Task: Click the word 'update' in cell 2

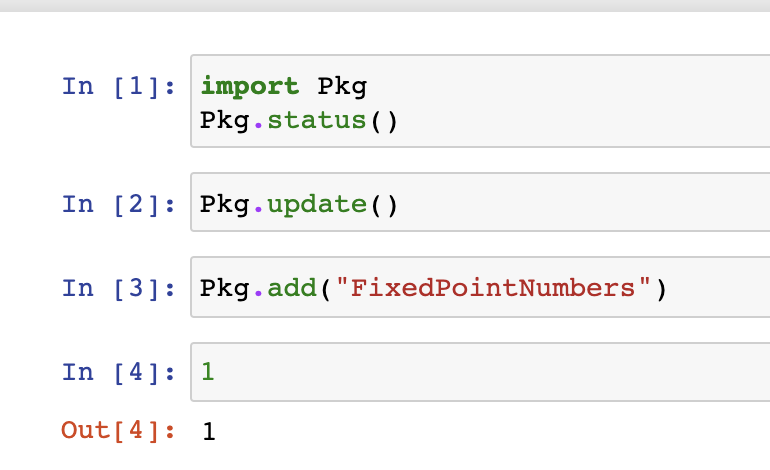Action: point(317,204)
